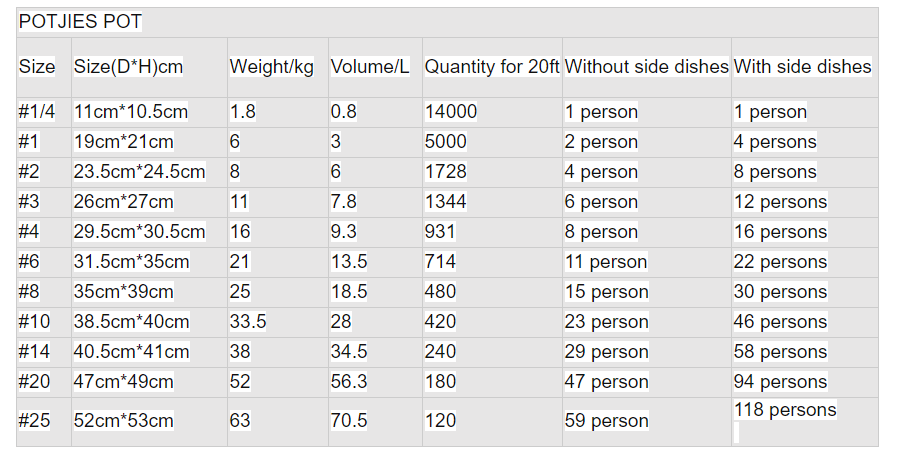Screen dimensions: 902x467
Task: Select the 14000 quantity cell
Action: tap(451, 112)
